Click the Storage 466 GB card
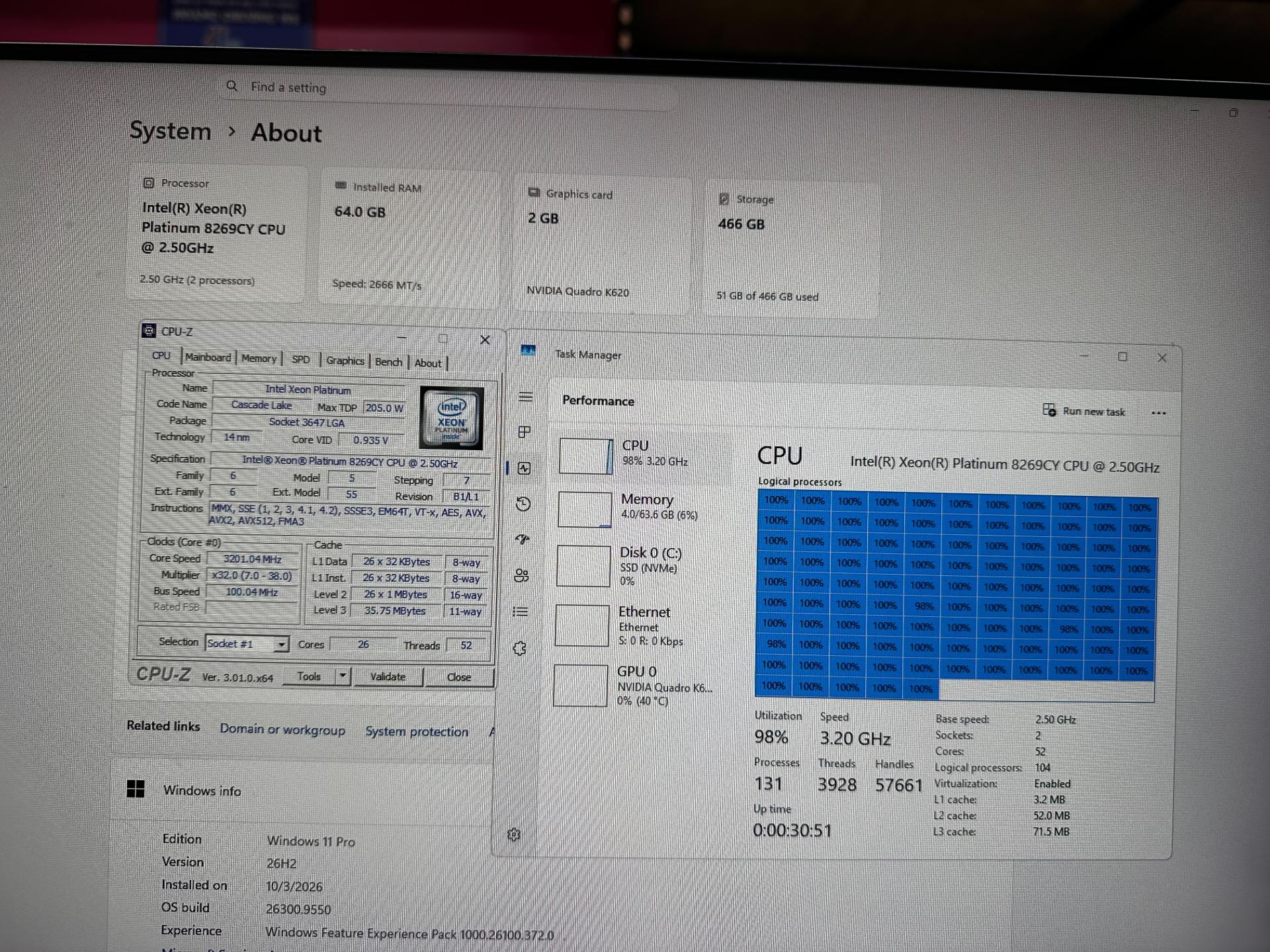Viewport: 1270px width, 952px height. click(790, 249)
